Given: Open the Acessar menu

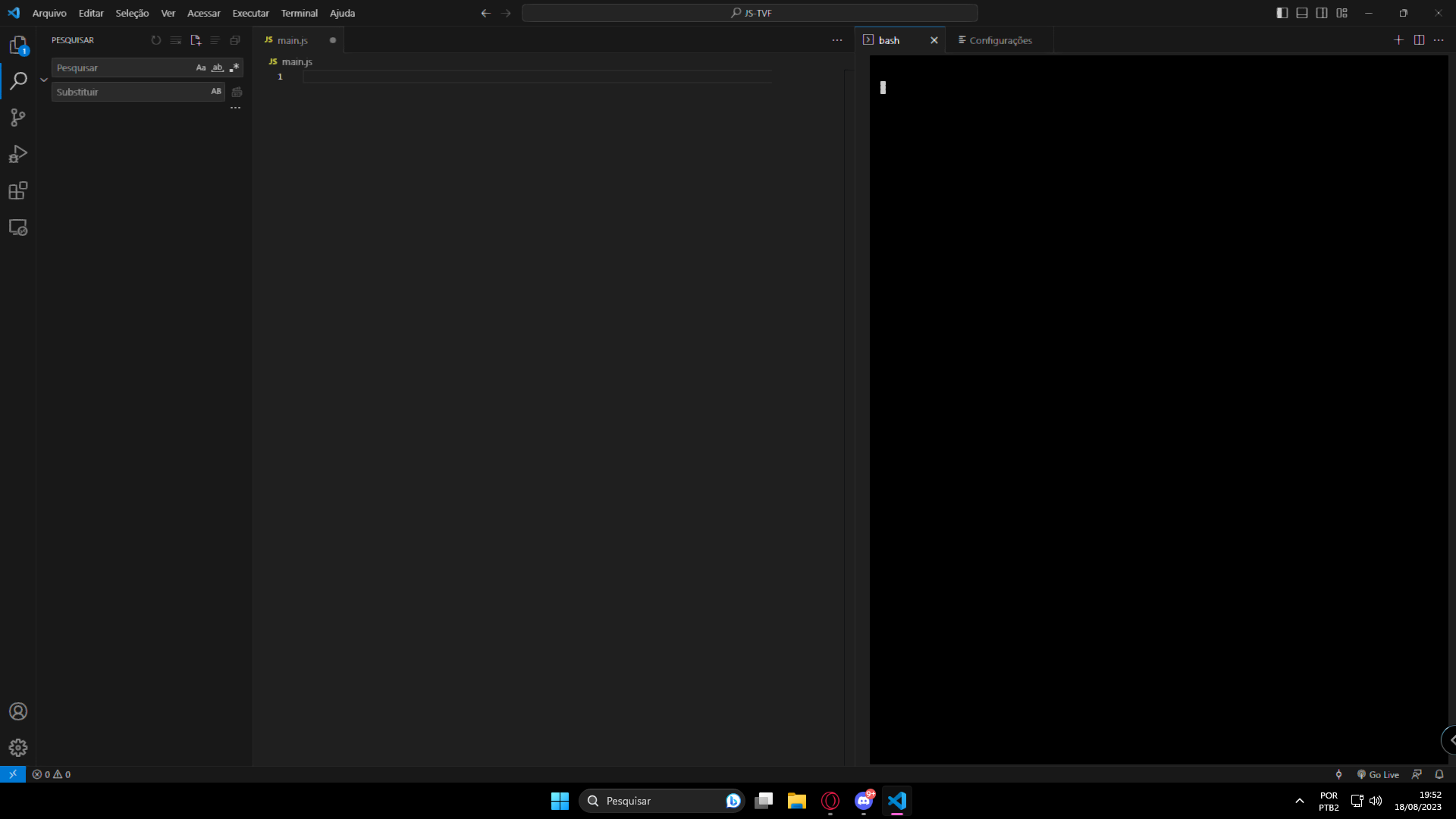Looking at the screenshot, I should [x=204, y=13].
